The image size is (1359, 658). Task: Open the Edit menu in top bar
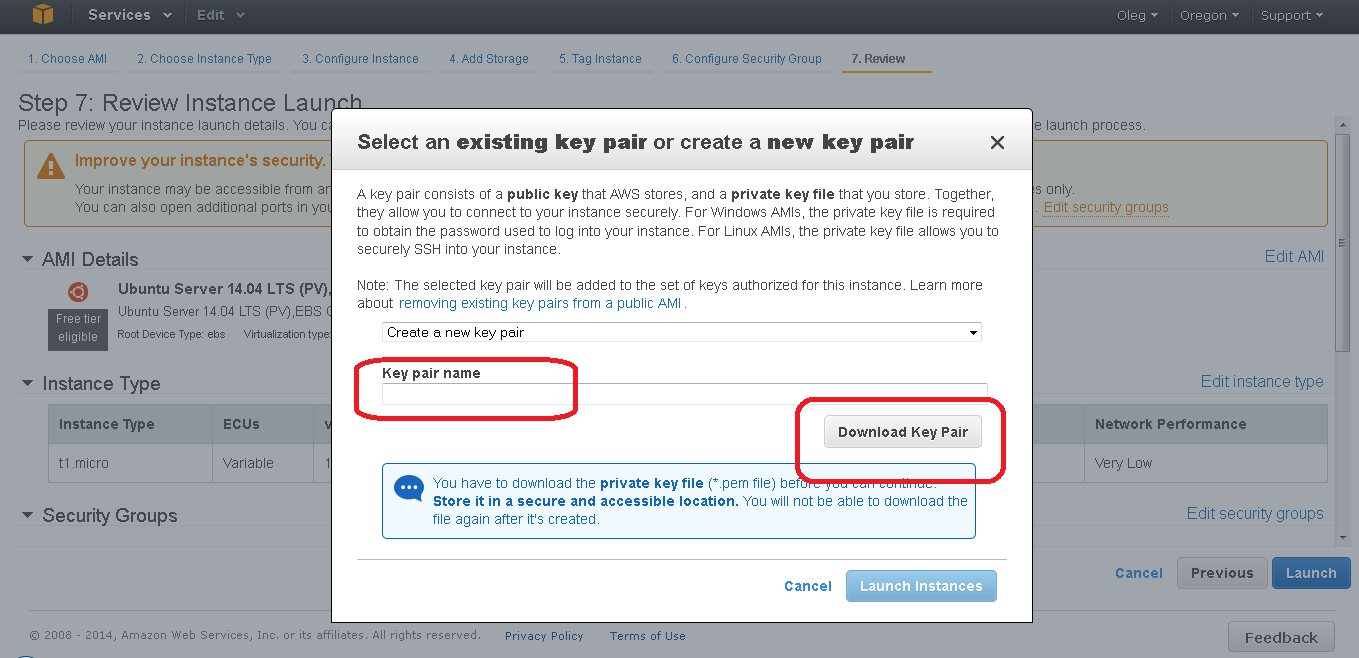pos(220,15)
